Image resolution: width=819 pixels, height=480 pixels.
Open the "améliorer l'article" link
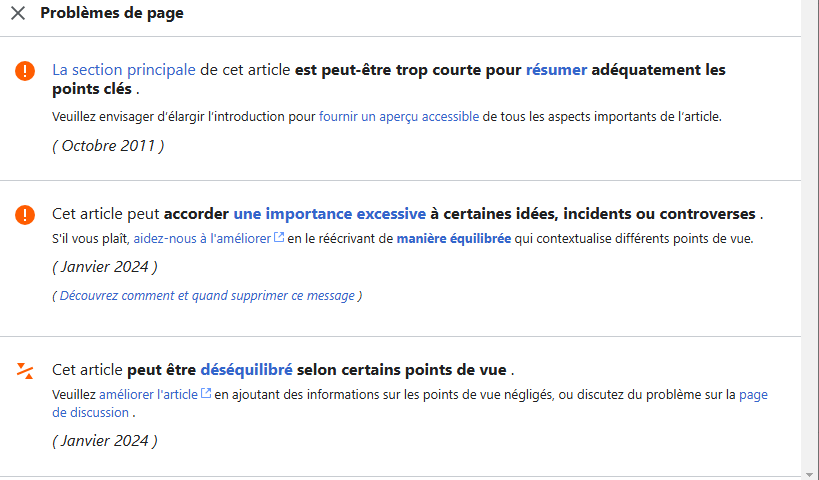(x=148, y=394)
